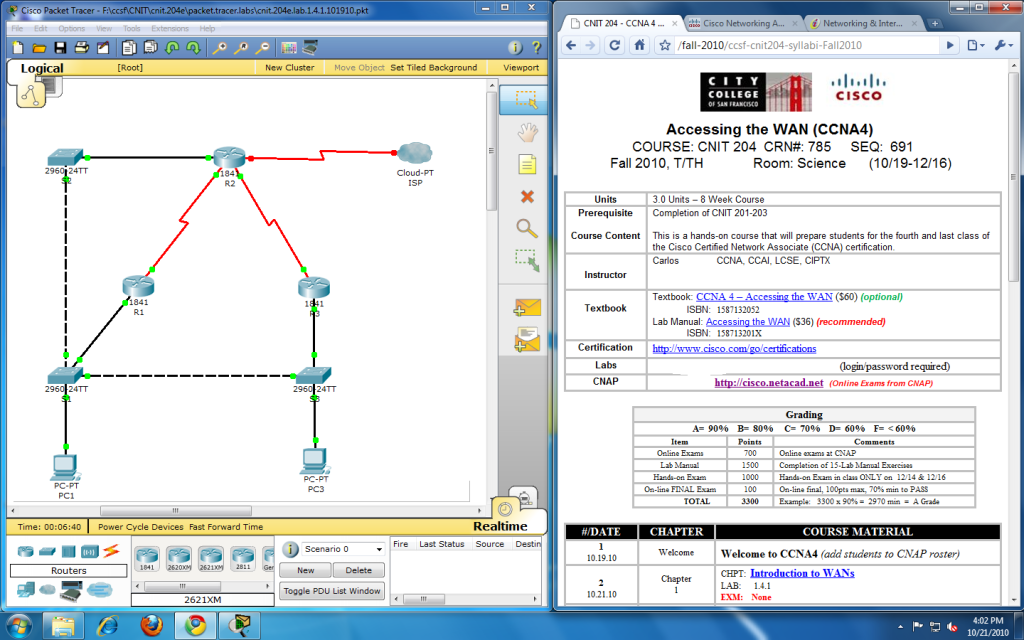This screenshot has width=1024, height=640.
Task: Switch to Networking & Internet tab
Action: tap(862, 24)
